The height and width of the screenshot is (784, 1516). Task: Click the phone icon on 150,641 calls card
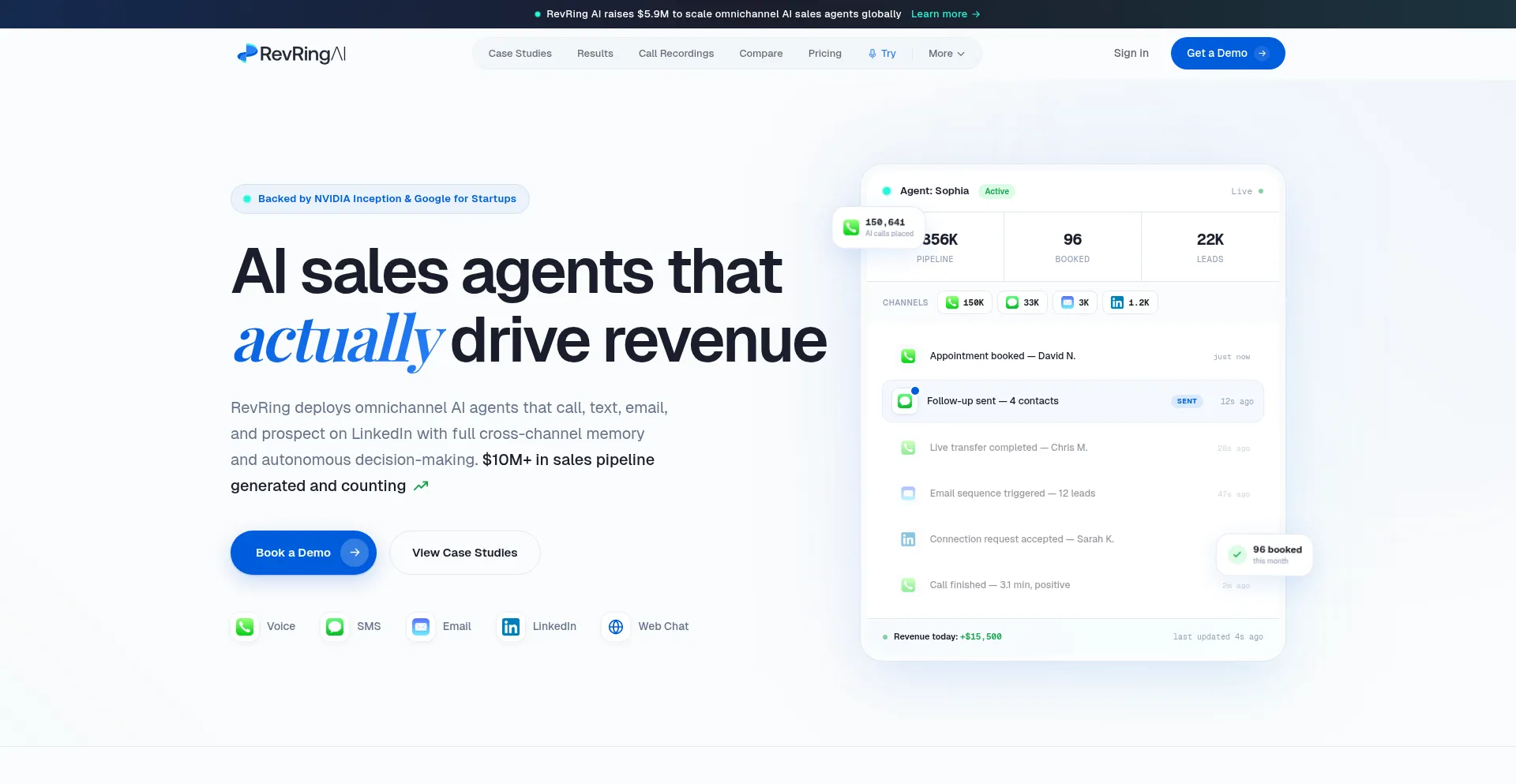point(851,227)
